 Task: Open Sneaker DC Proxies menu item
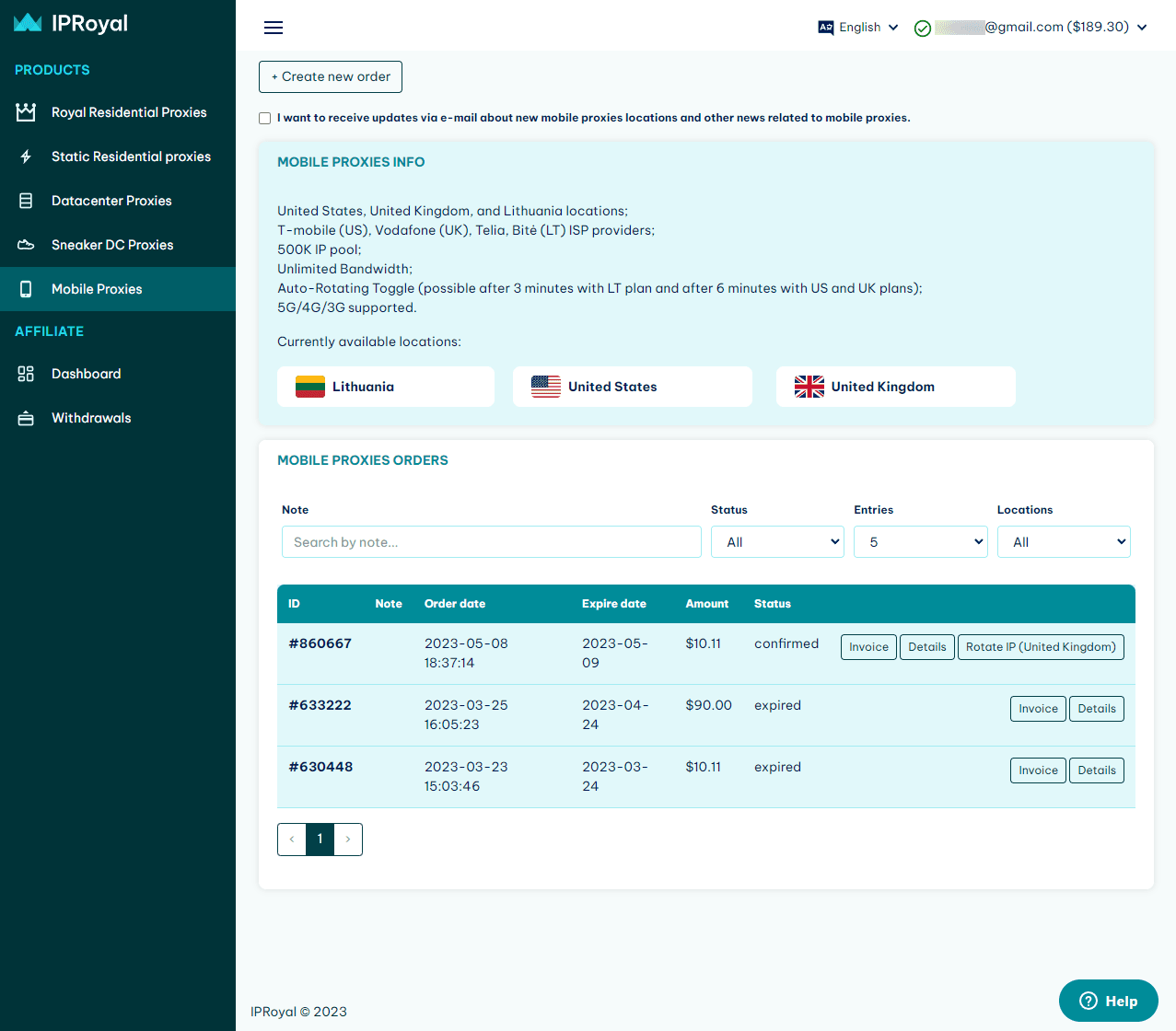[118, 245]
